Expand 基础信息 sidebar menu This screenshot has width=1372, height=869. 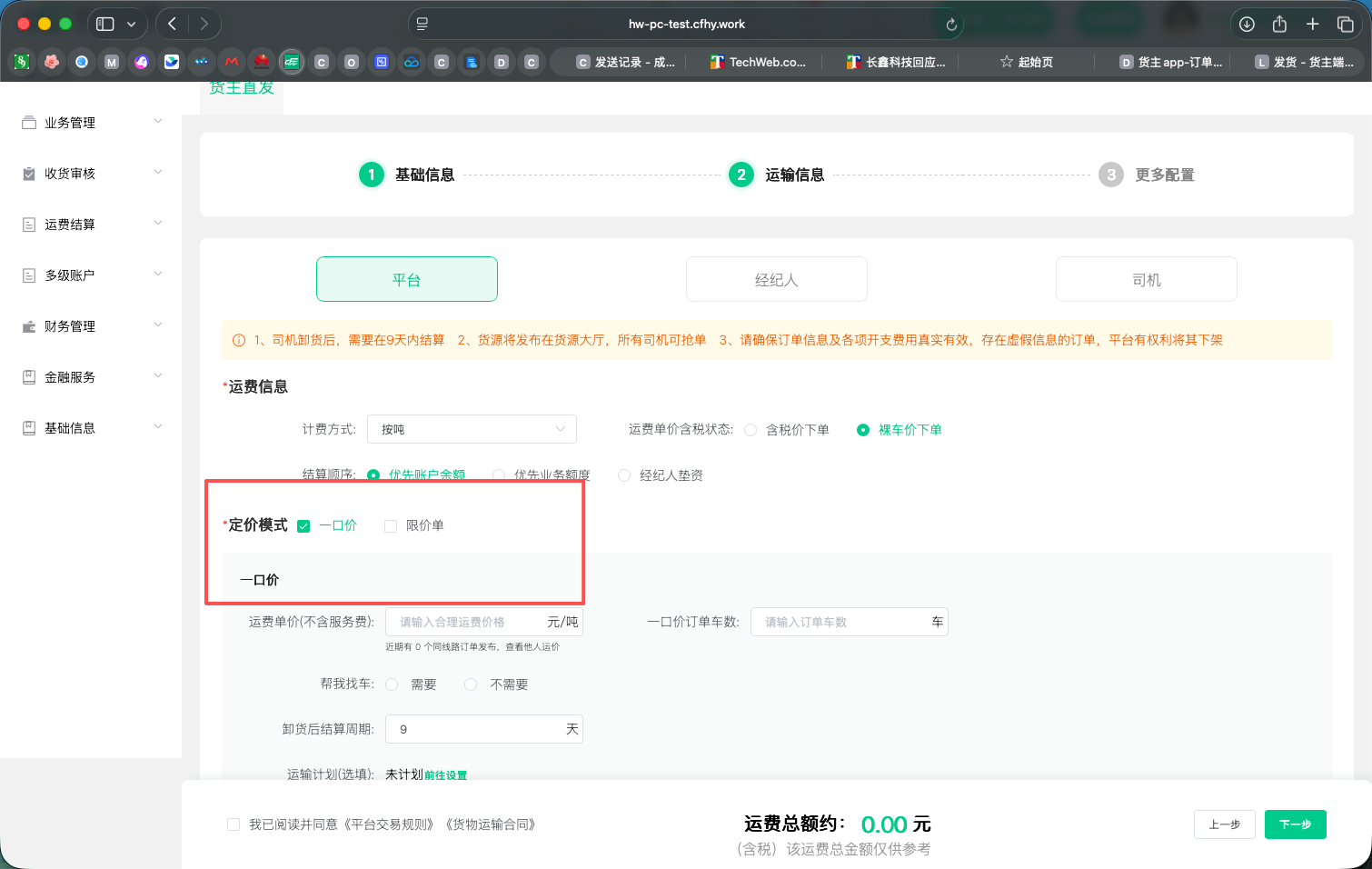tap(158, 426)
